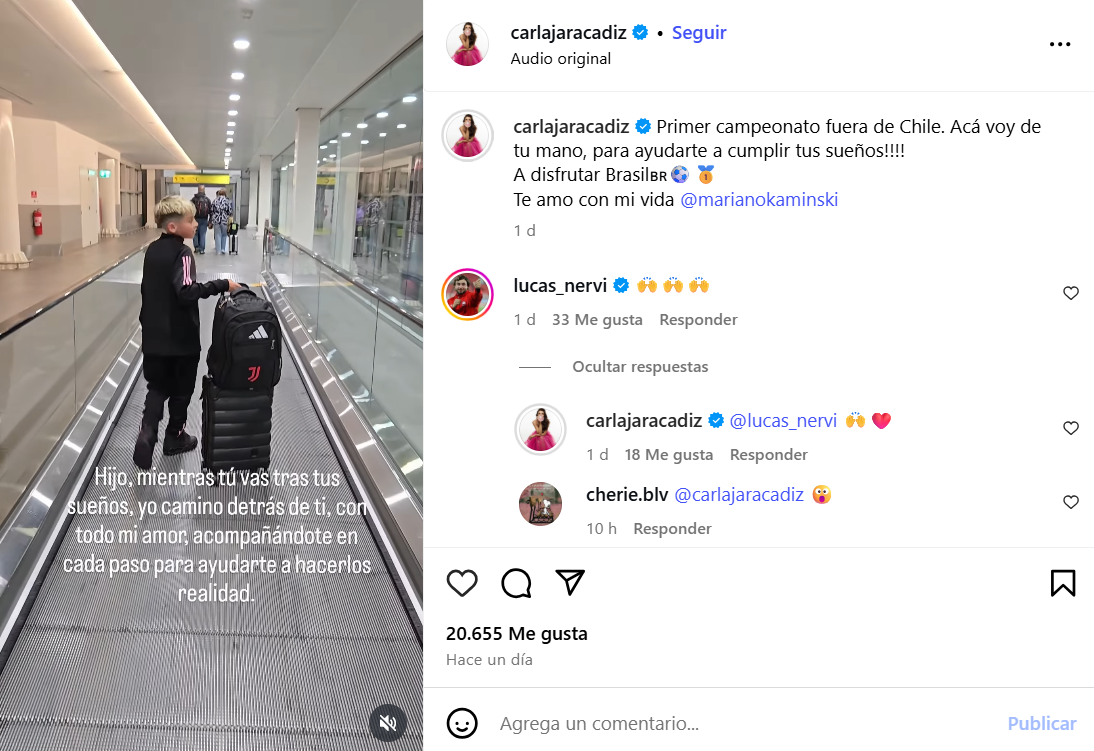Unmute the video with the speaker icon

tap(387, 722)
